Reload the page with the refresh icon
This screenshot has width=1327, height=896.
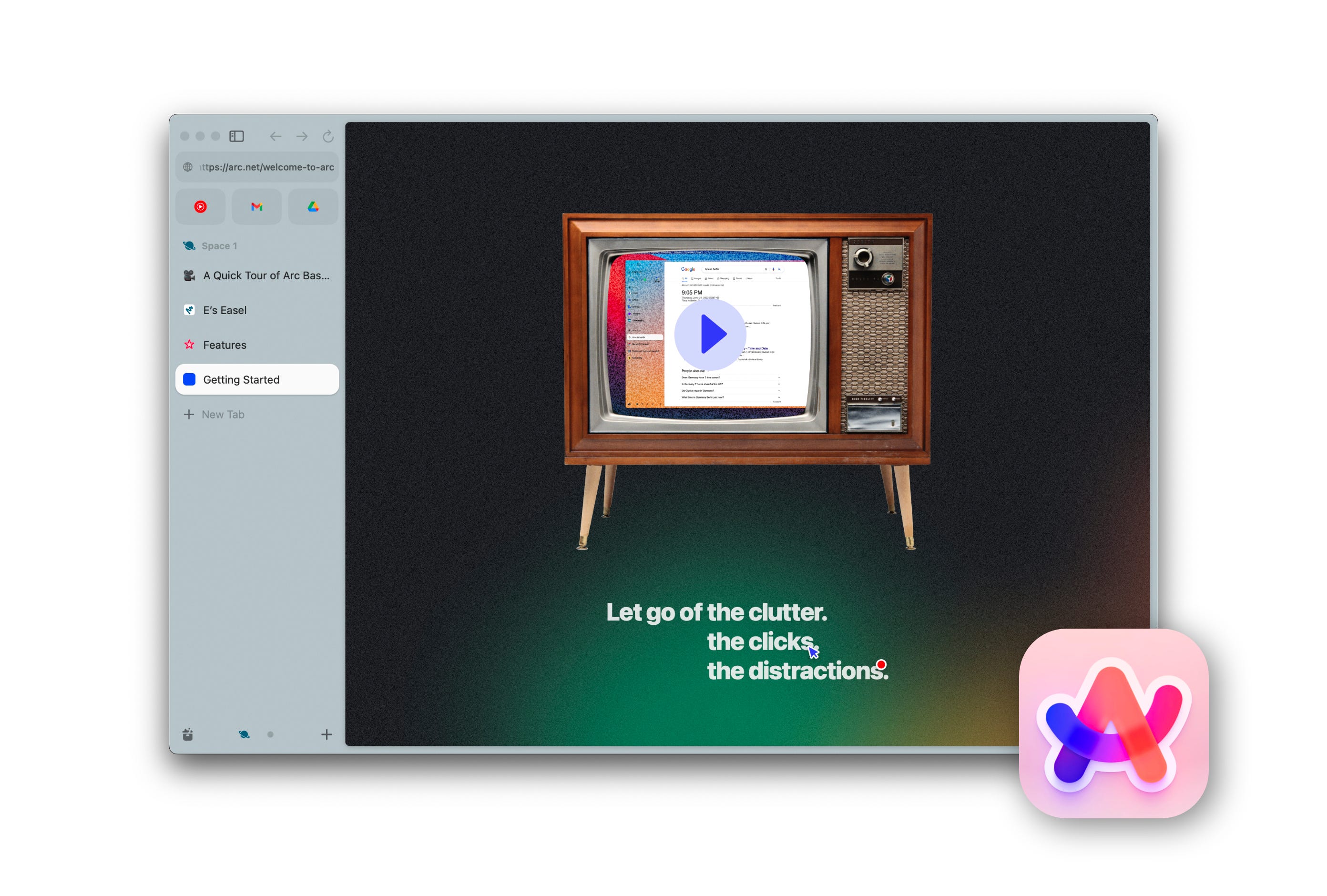tap(328, 136)
